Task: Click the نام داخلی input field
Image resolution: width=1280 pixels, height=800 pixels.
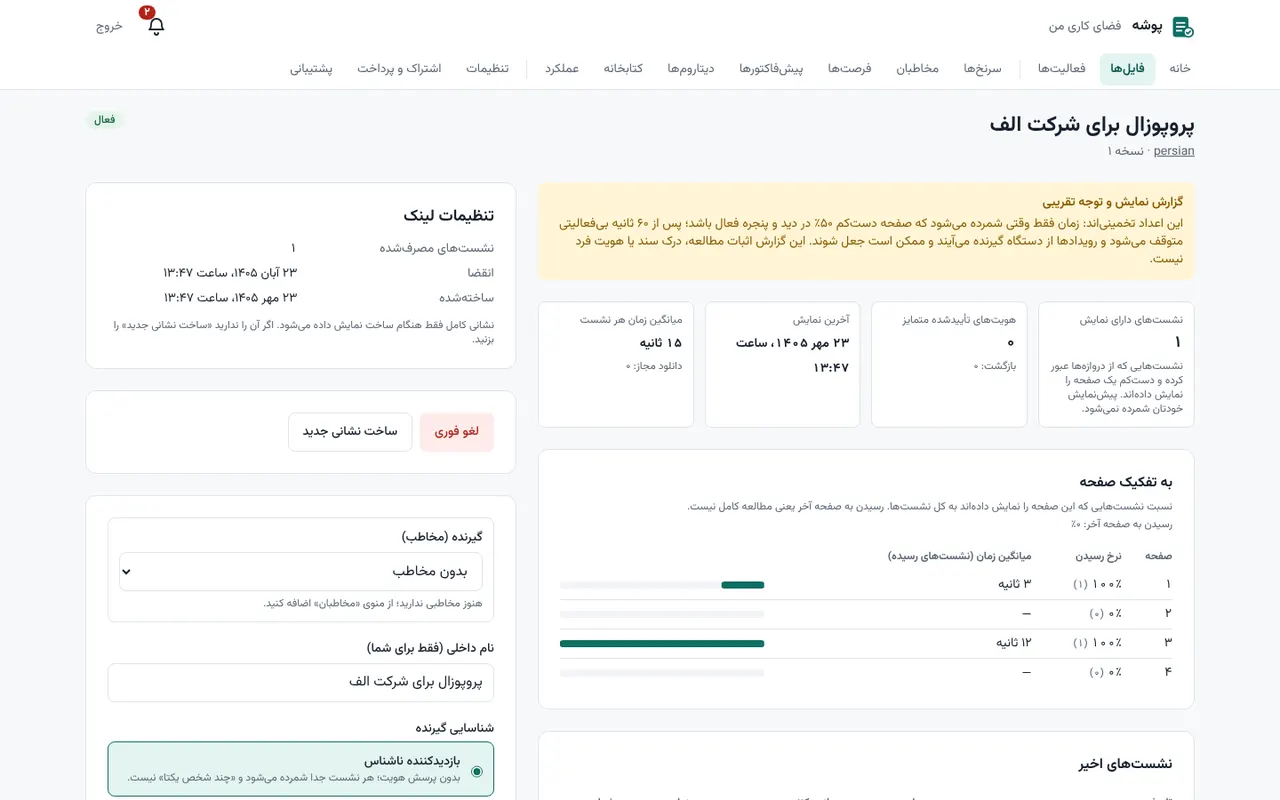Action: tap(300, 683)
